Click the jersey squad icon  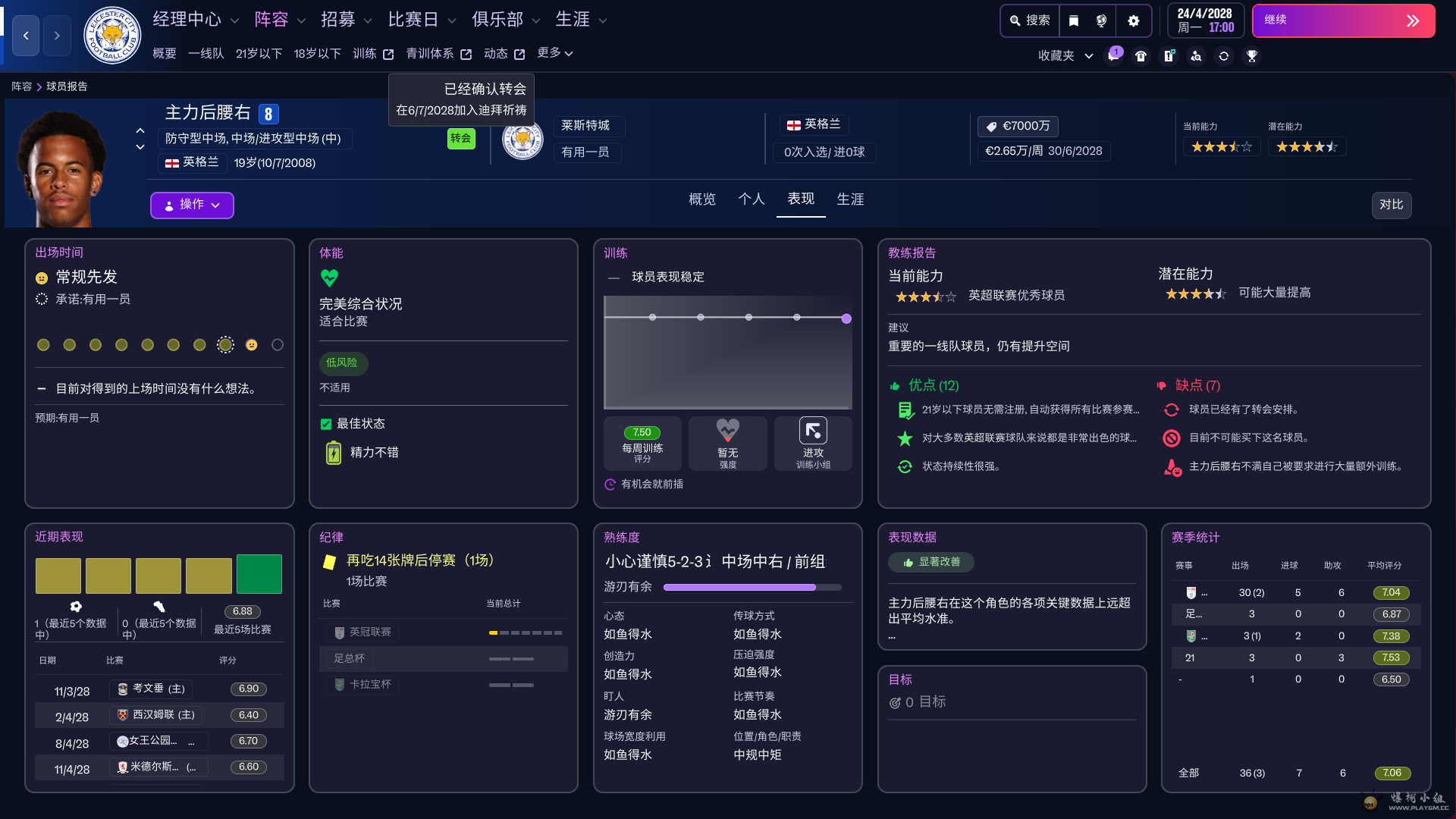point(1141,58)
